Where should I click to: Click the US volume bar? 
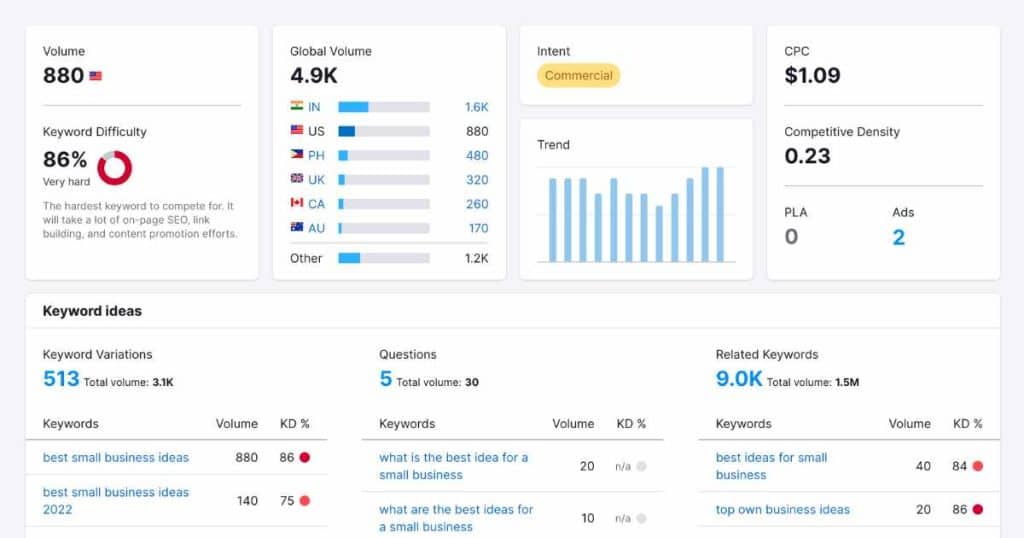tap(384, 131)
